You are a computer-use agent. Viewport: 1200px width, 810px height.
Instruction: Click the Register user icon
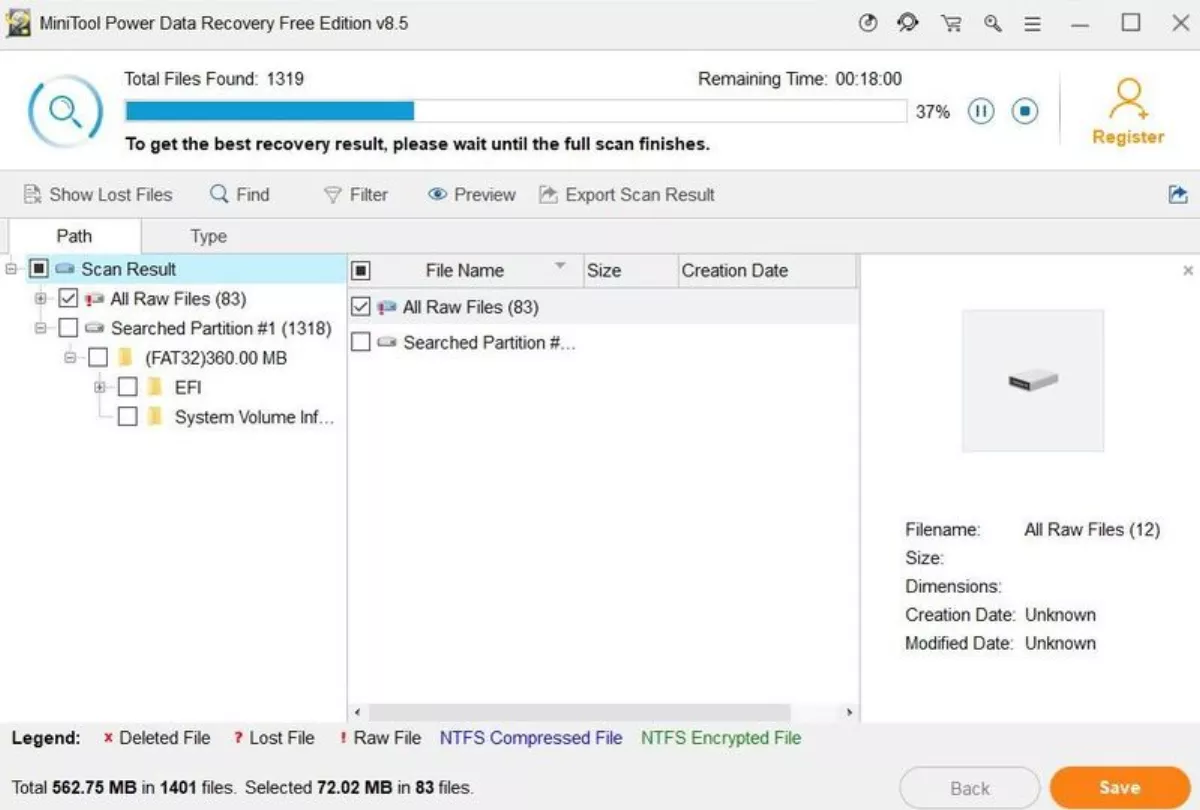(x=1128, y=98)
